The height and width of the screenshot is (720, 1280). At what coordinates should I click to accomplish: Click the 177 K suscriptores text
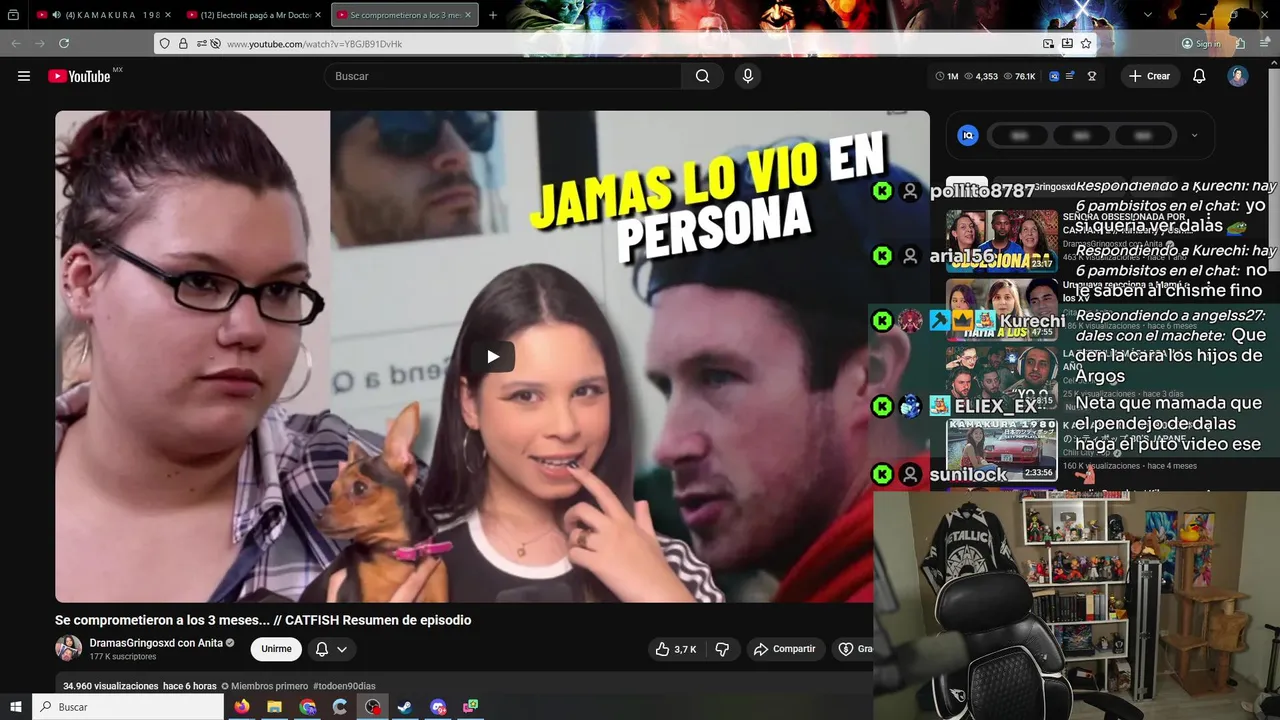(123, 657)
